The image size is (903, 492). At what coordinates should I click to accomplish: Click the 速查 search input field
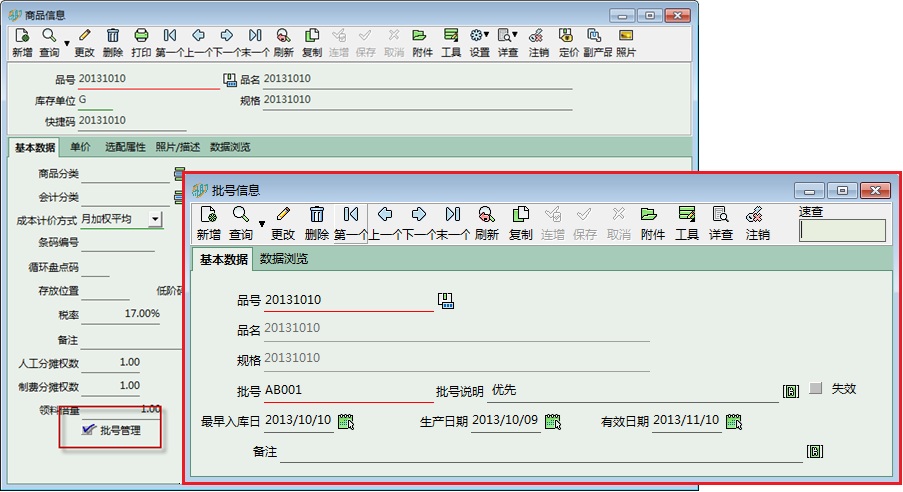[x=842, y=231]
